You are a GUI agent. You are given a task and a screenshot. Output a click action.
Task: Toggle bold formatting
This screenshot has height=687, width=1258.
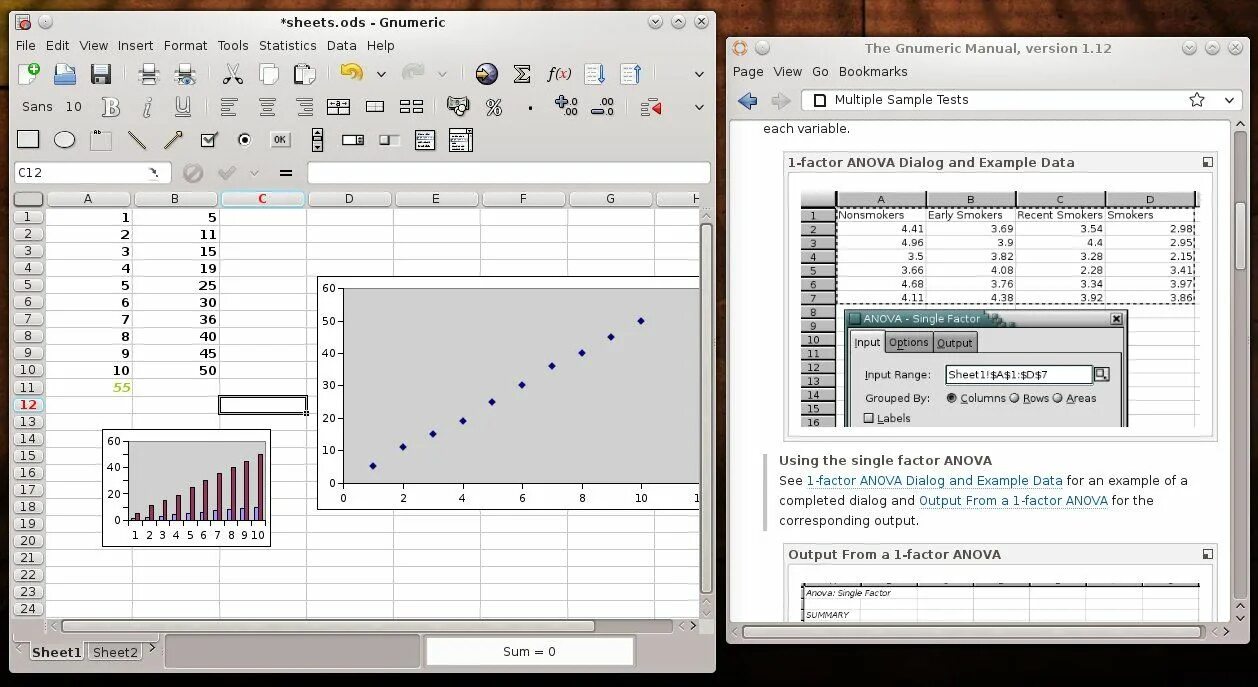pyautogui.click(x=111, y=107)
